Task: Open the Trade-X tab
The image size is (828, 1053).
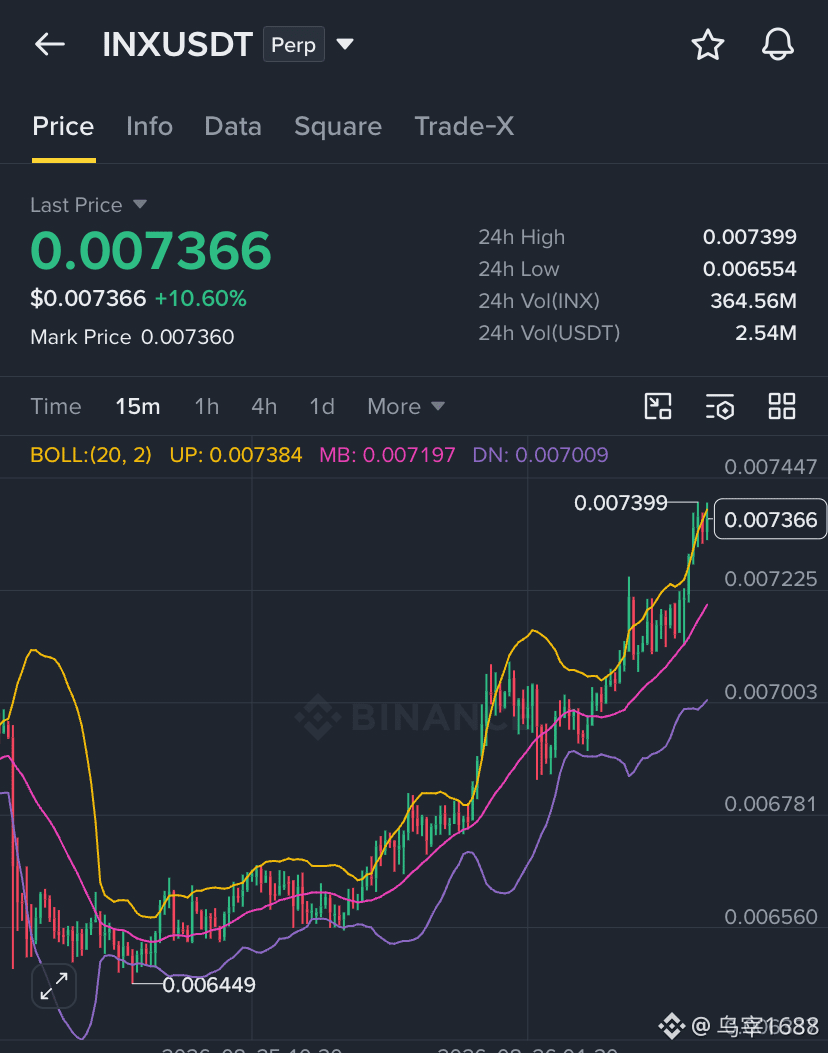Action: (464, 126)
